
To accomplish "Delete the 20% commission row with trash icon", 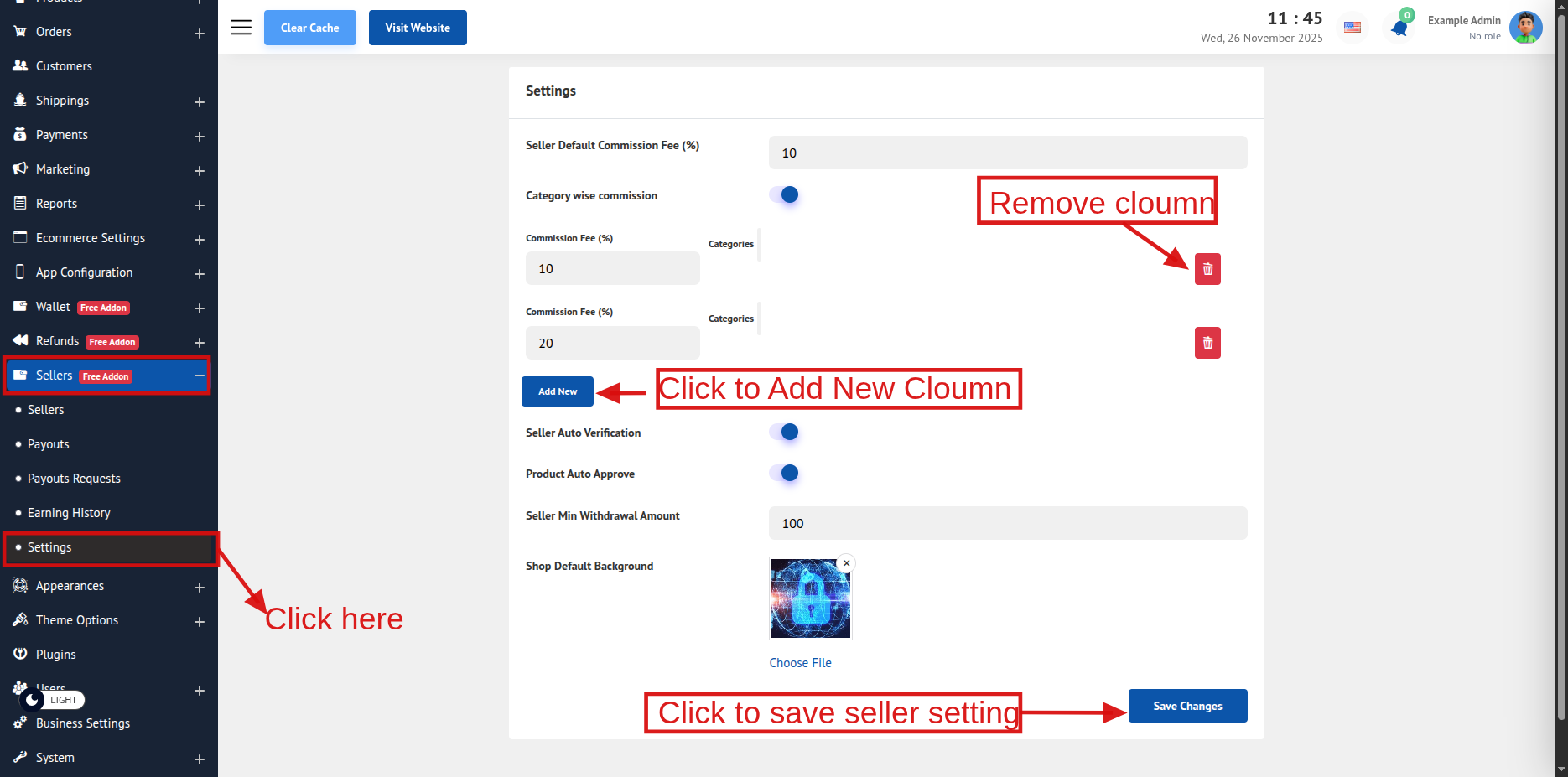I will point(1207,343).
